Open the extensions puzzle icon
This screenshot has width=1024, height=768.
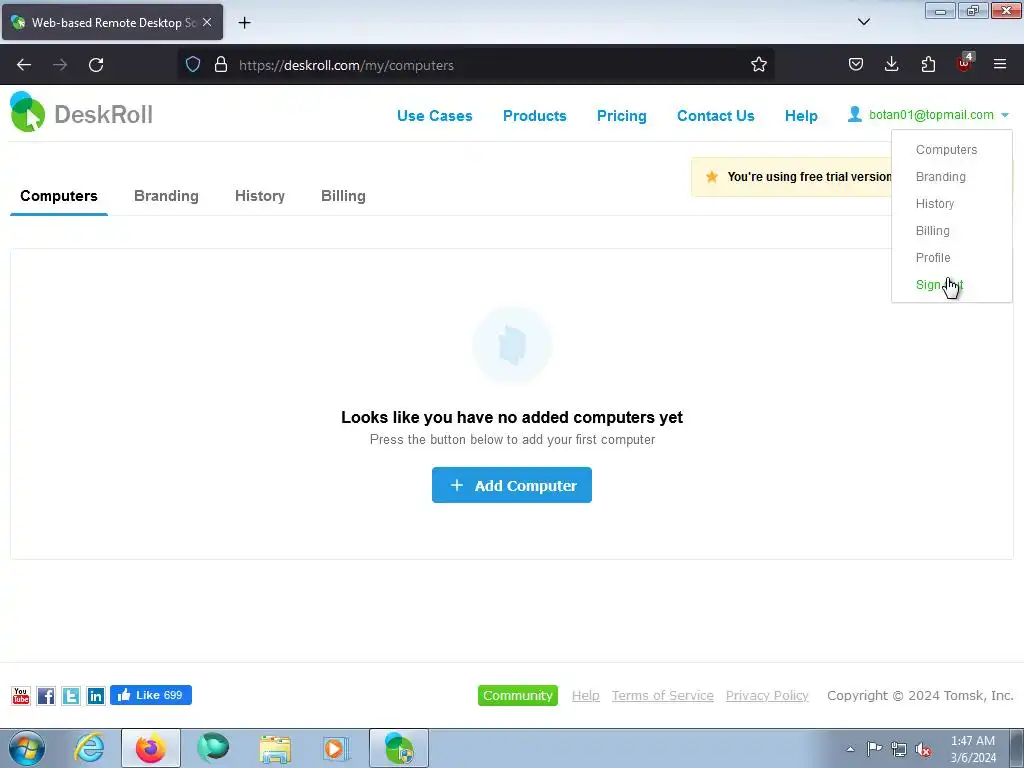pyautogui.click(x=928, y=65)
